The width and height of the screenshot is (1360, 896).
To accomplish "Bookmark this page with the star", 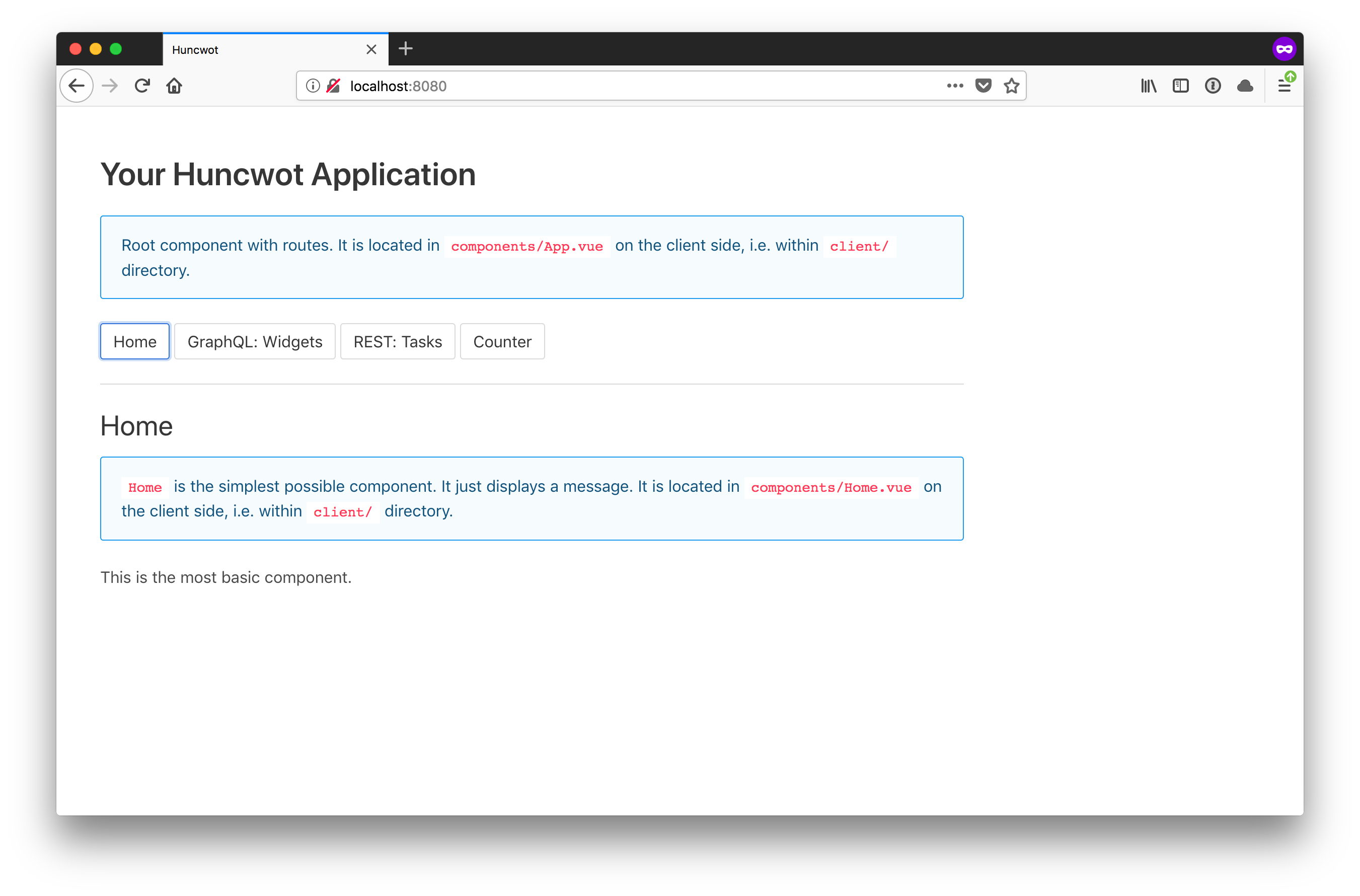I will pos(1011,86).
